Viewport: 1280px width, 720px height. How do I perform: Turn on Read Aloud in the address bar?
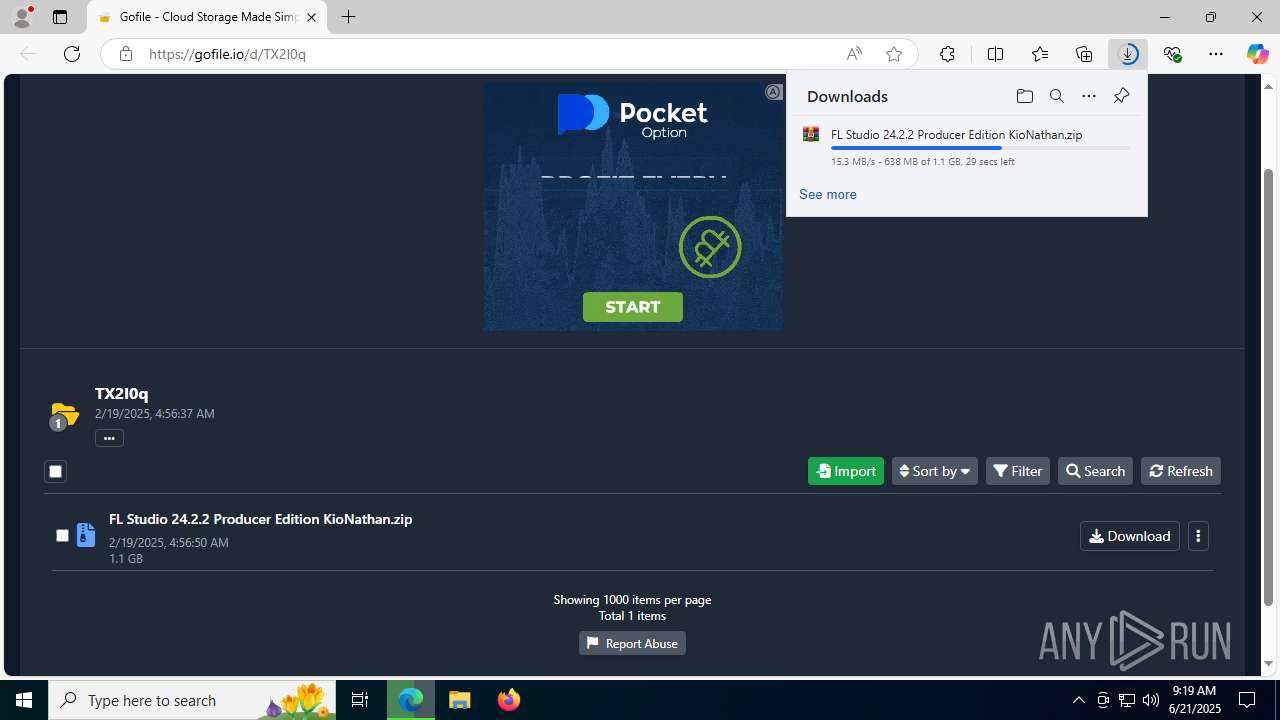(854, 54)
